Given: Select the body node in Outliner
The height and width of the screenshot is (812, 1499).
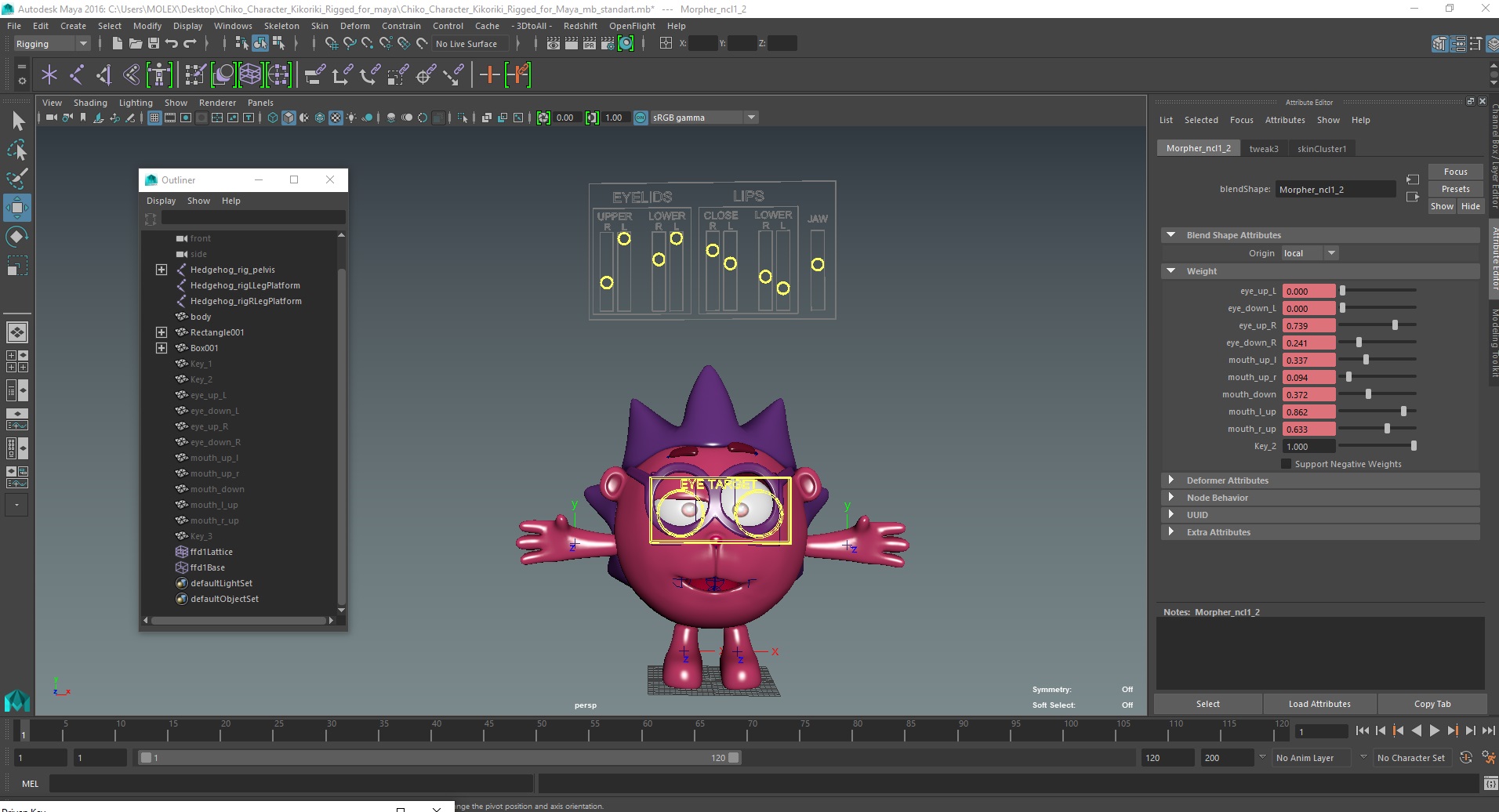Looking at the screenshot, I should 201,317.
